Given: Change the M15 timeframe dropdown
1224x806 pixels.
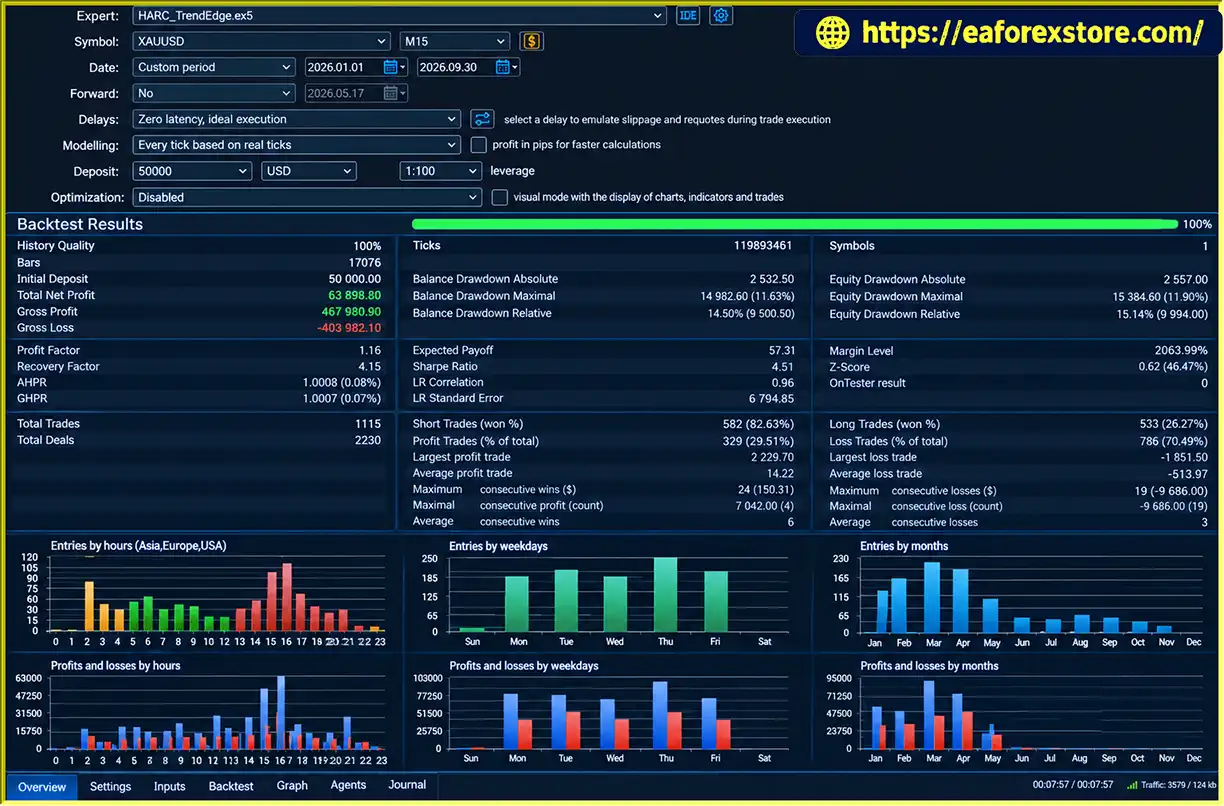Looking at the screenshot, I should pos(455,41).
